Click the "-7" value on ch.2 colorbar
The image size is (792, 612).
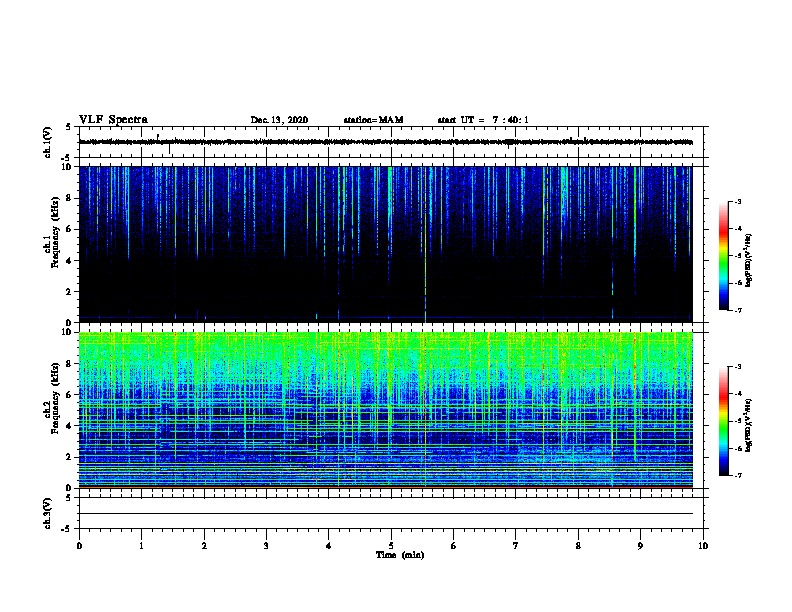pyautogui.click(x=737, y=476)
